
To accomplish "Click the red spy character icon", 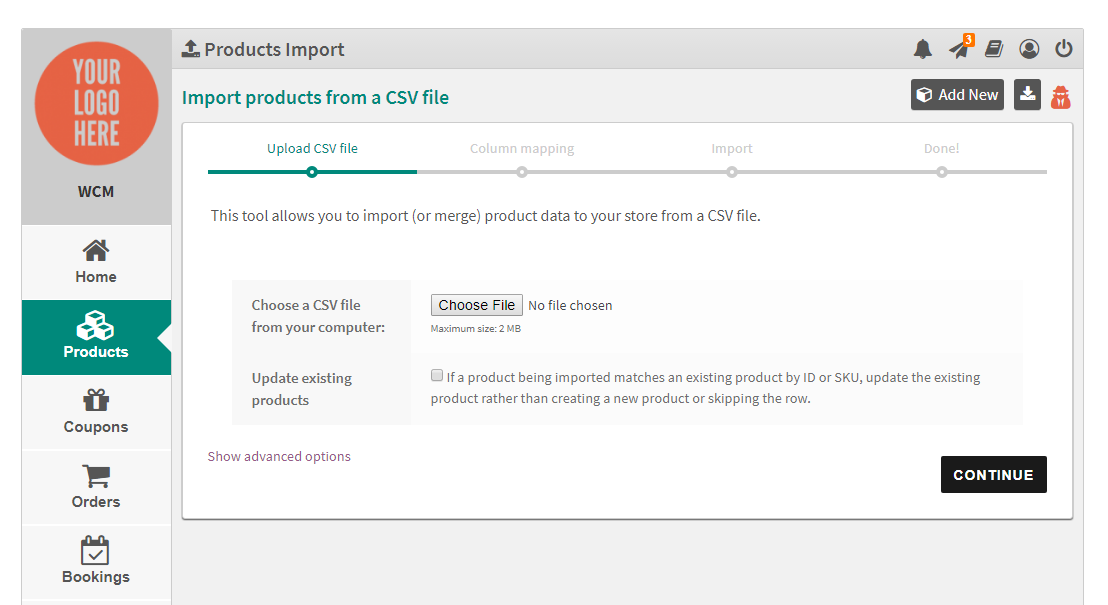I will [1061, 97].
